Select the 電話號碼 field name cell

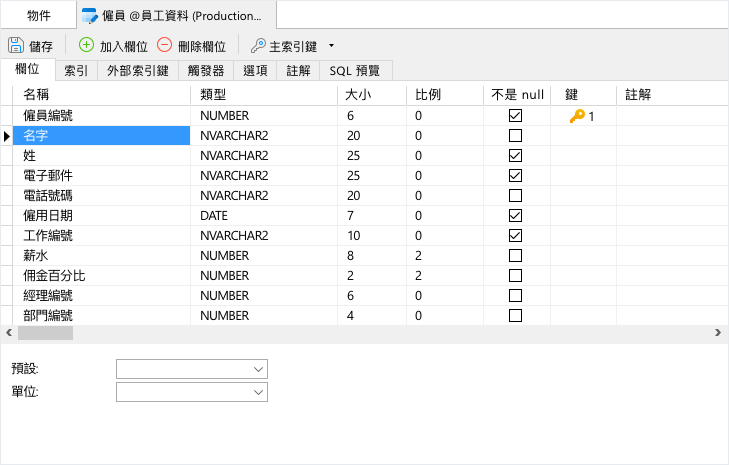pos(101,196)
